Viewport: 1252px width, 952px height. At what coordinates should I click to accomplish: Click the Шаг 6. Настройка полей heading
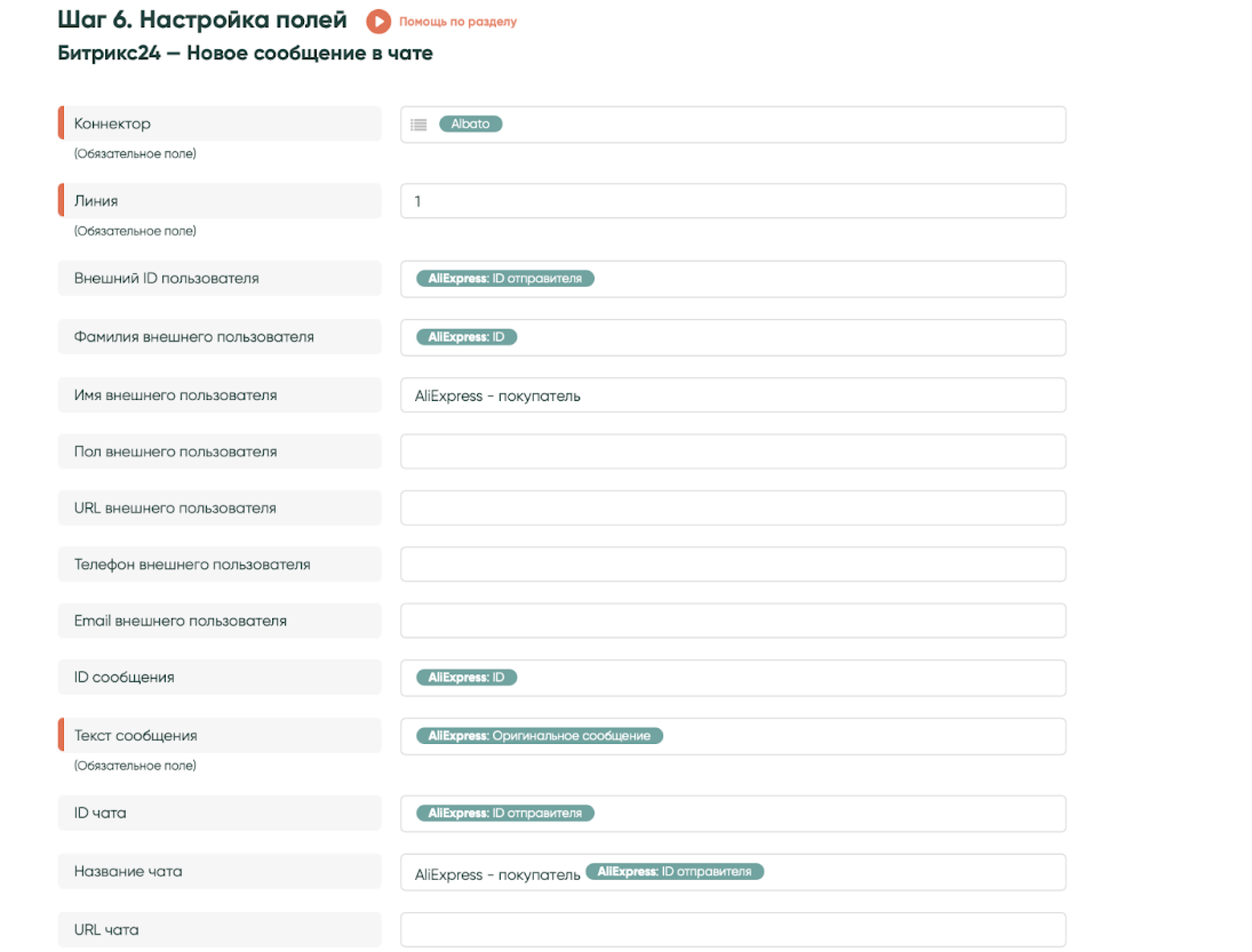(x=202, y=20)
